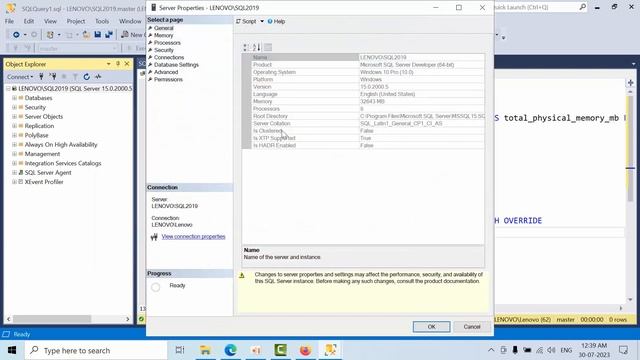640x360 pixels.
Task: Pin the Object Explorer panel
Action: pos(118,64)
